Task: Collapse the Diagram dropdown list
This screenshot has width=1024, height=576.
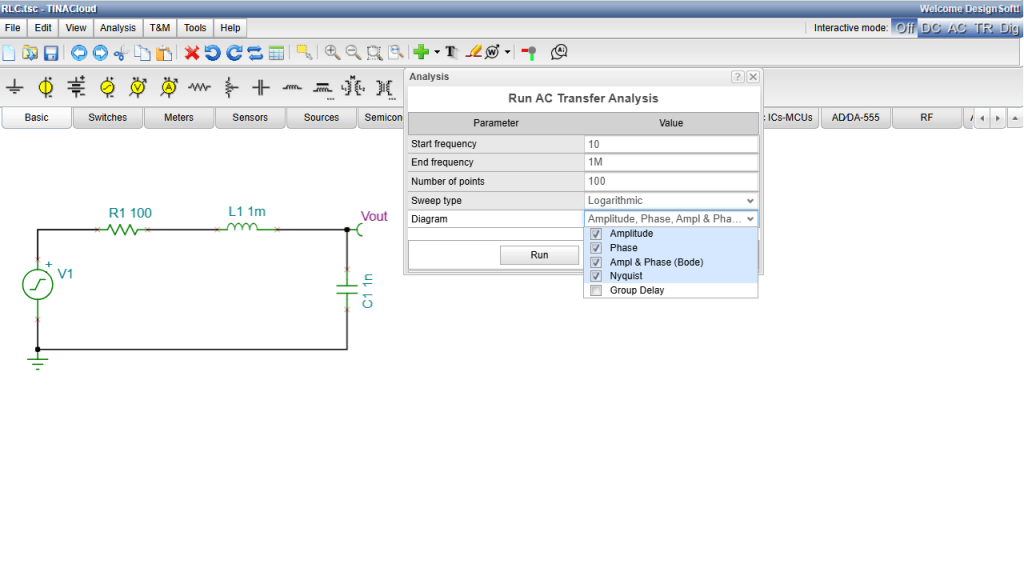Action: (671, 219)
